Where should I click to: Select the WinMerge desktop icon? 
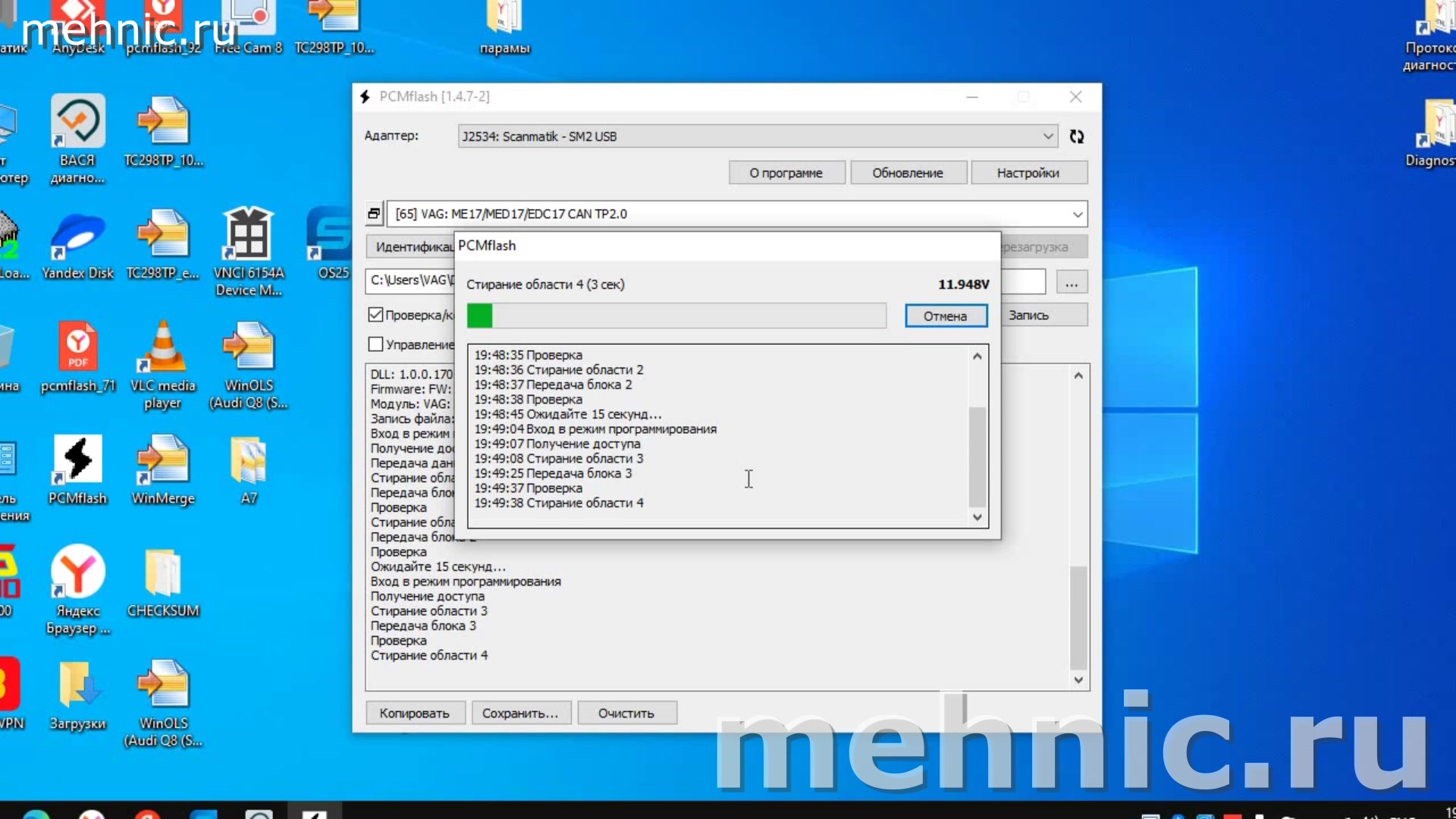(x=163, y=470)
